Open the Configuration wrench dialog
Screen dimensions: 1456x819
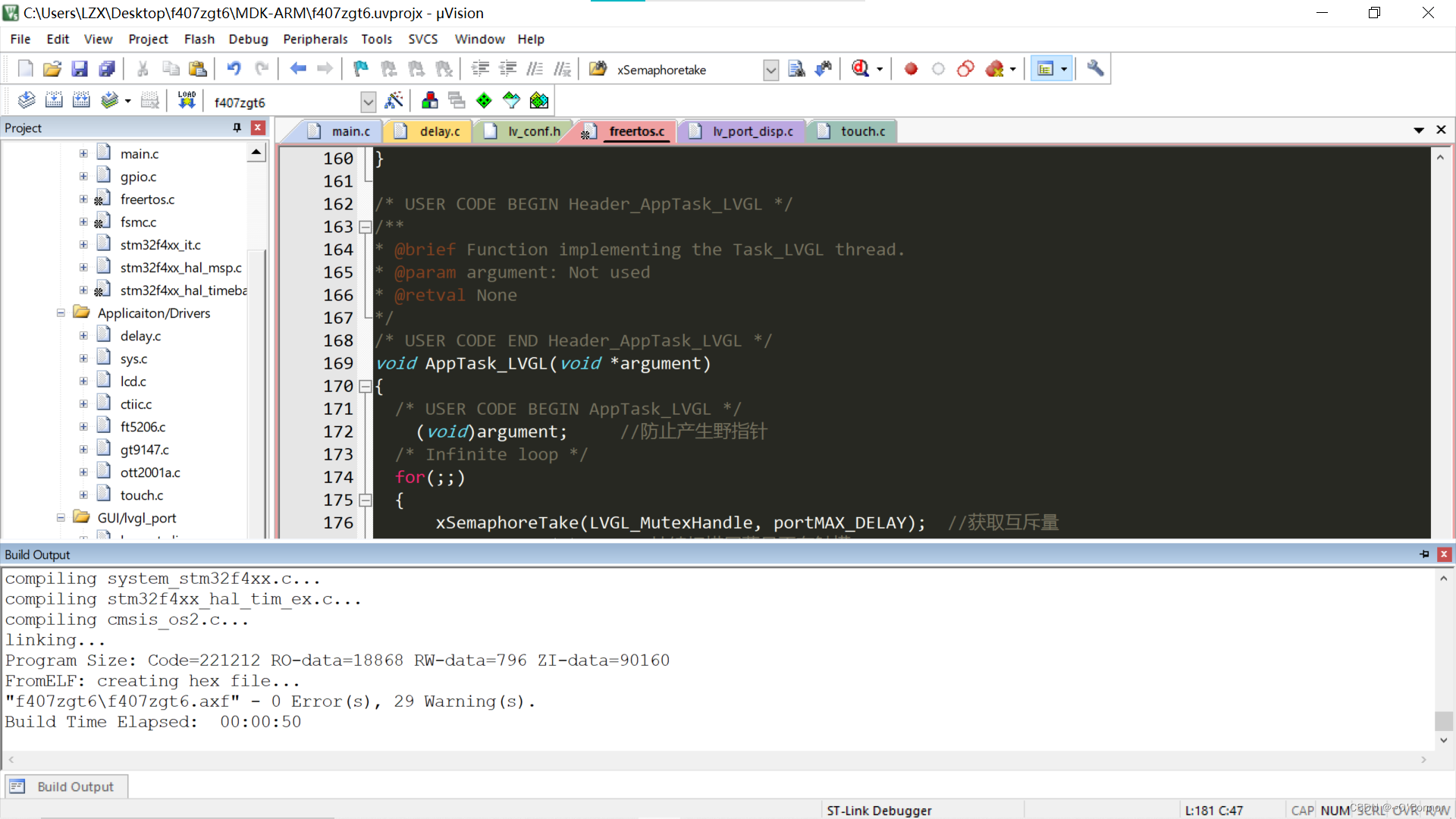pyautogui.click(x=1094, y=68)
